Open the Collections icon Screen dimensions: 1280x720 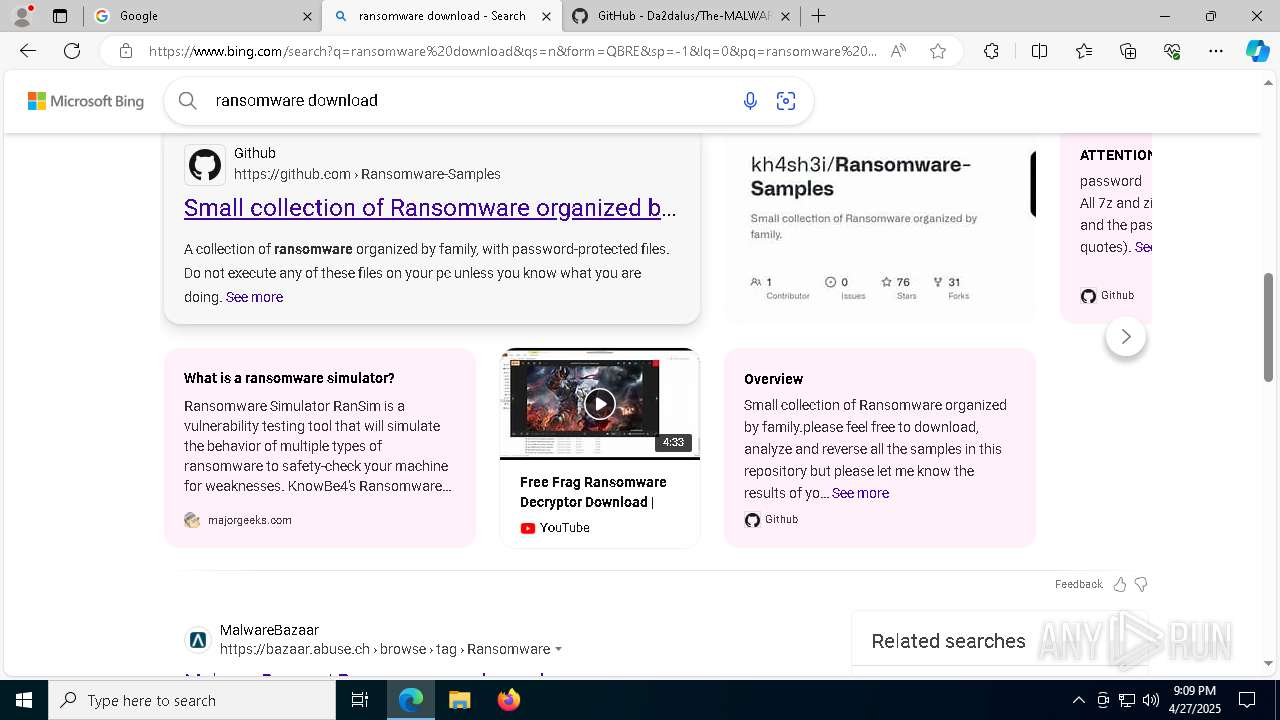(1128, 51)
